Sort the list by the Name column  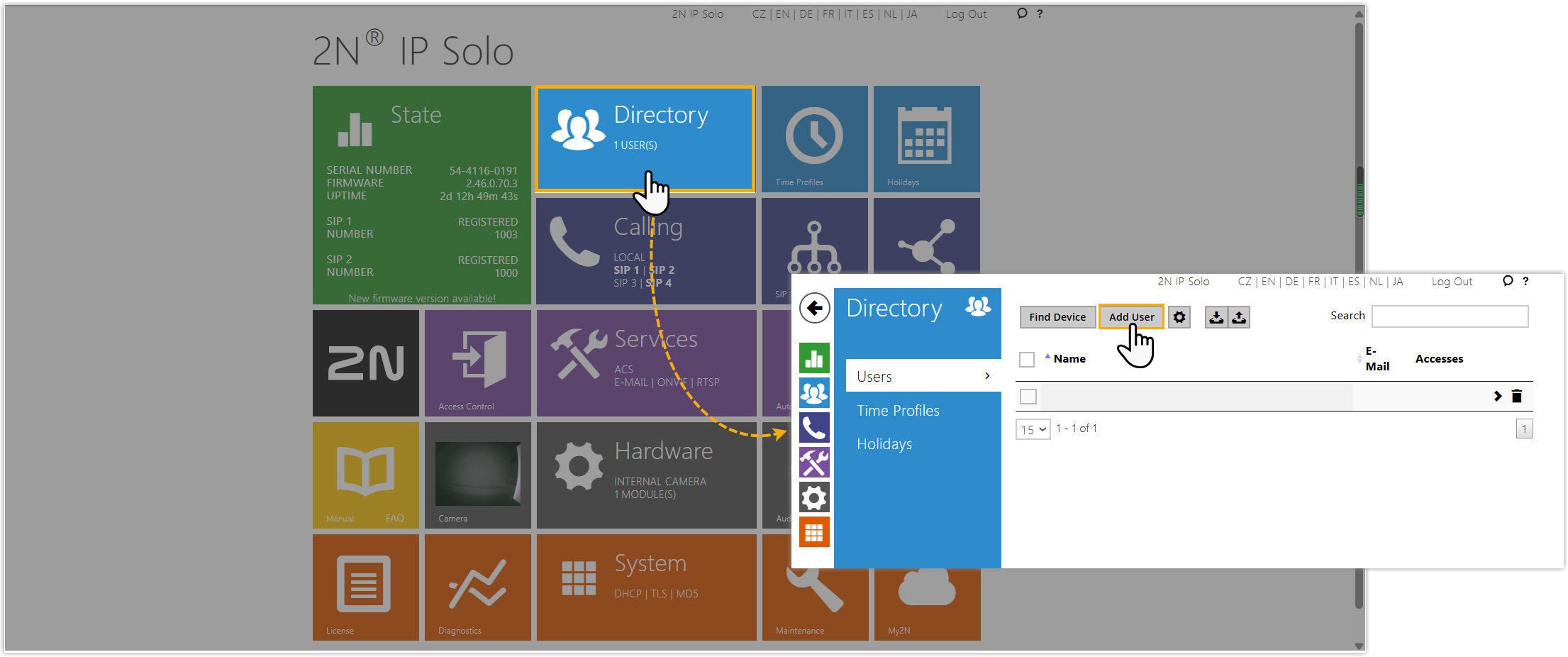click(1069, 359)
